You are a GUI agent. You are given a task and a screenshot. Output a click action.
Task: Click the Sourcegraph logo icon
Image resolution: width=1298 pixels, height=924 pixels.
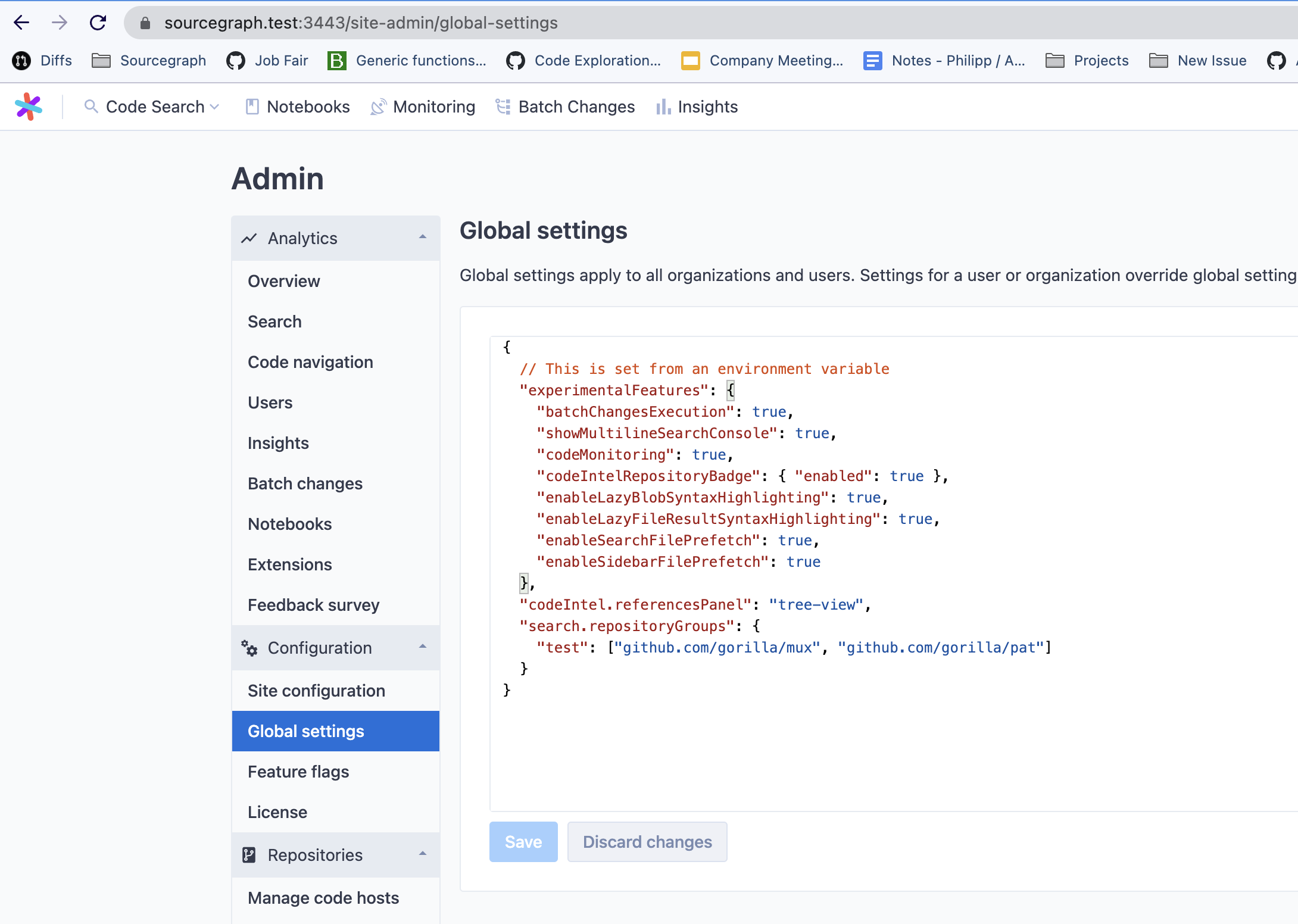coord(28,107)
